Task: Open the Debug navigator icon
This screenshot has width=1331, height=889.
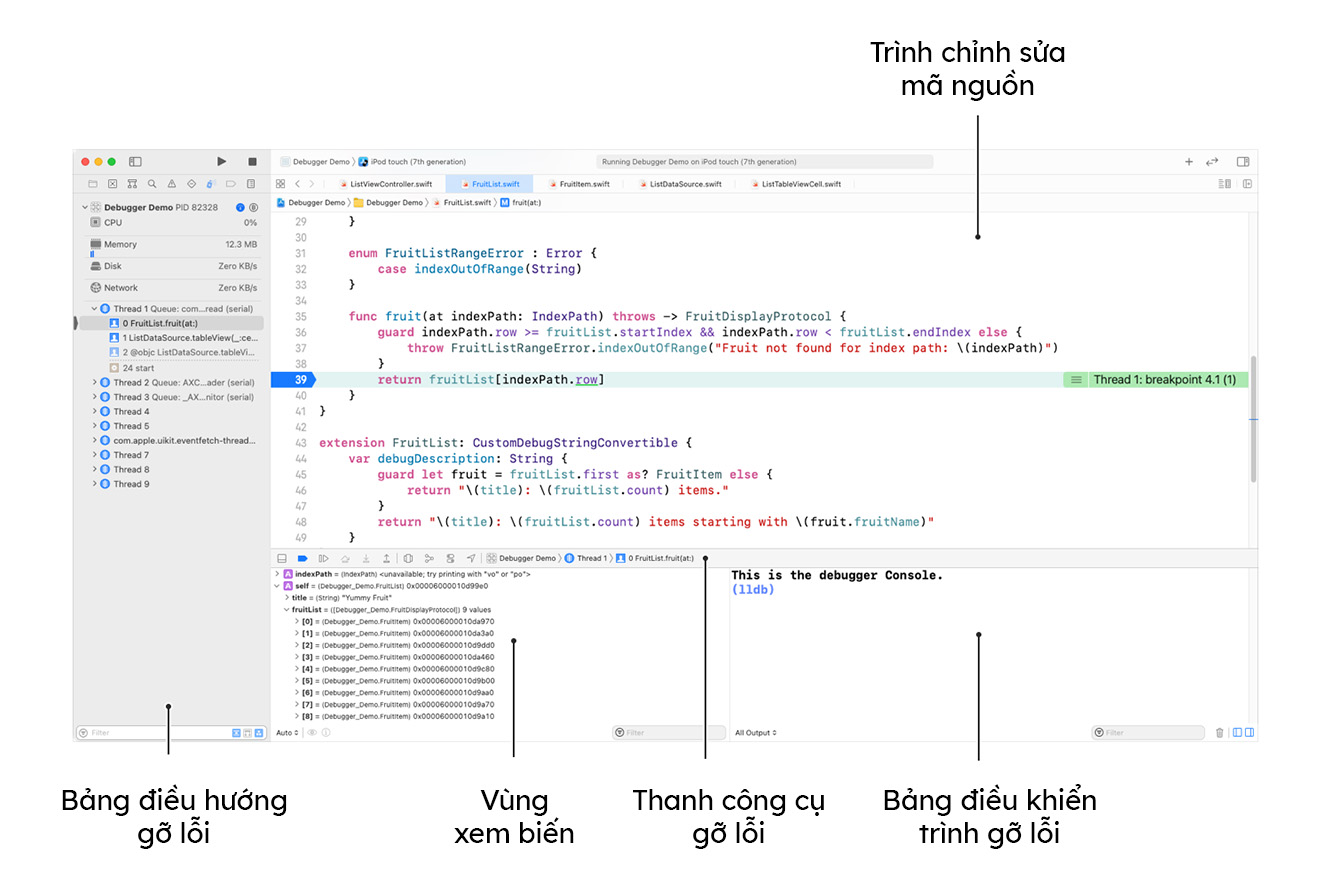Action: (210, 184)
